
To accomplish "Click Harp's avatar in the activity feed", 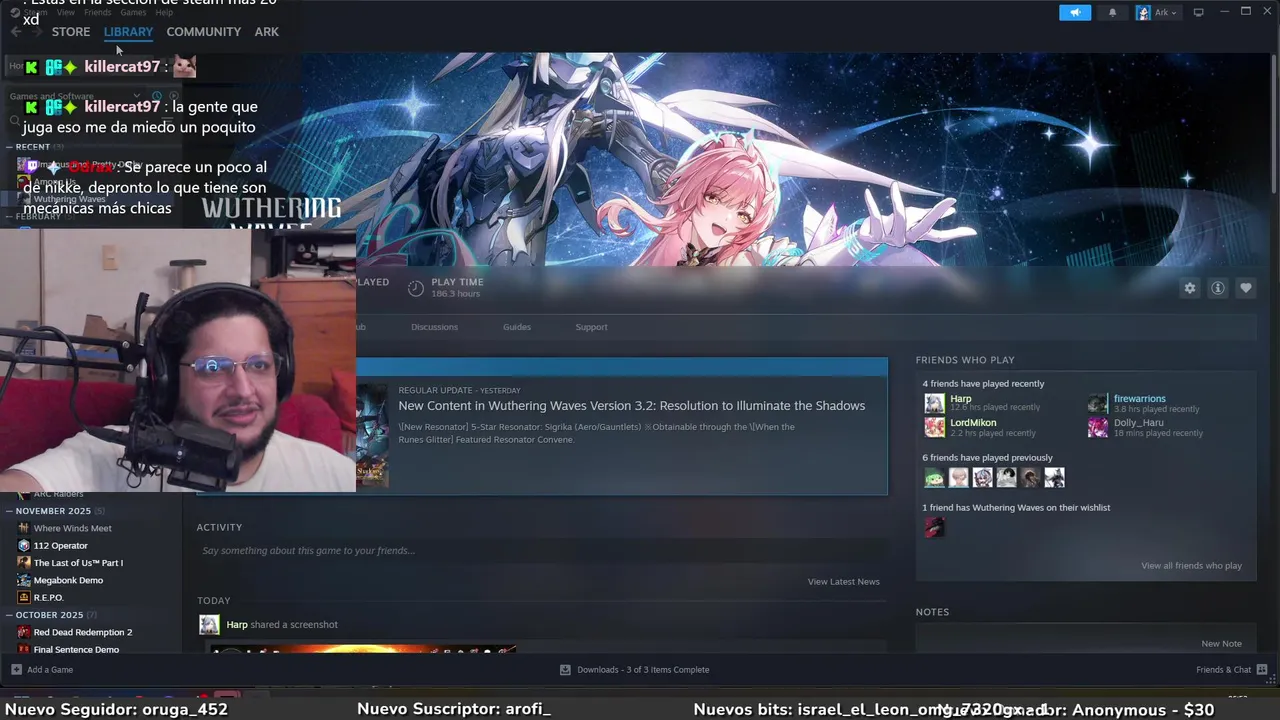I will click(x=209, y=625).
